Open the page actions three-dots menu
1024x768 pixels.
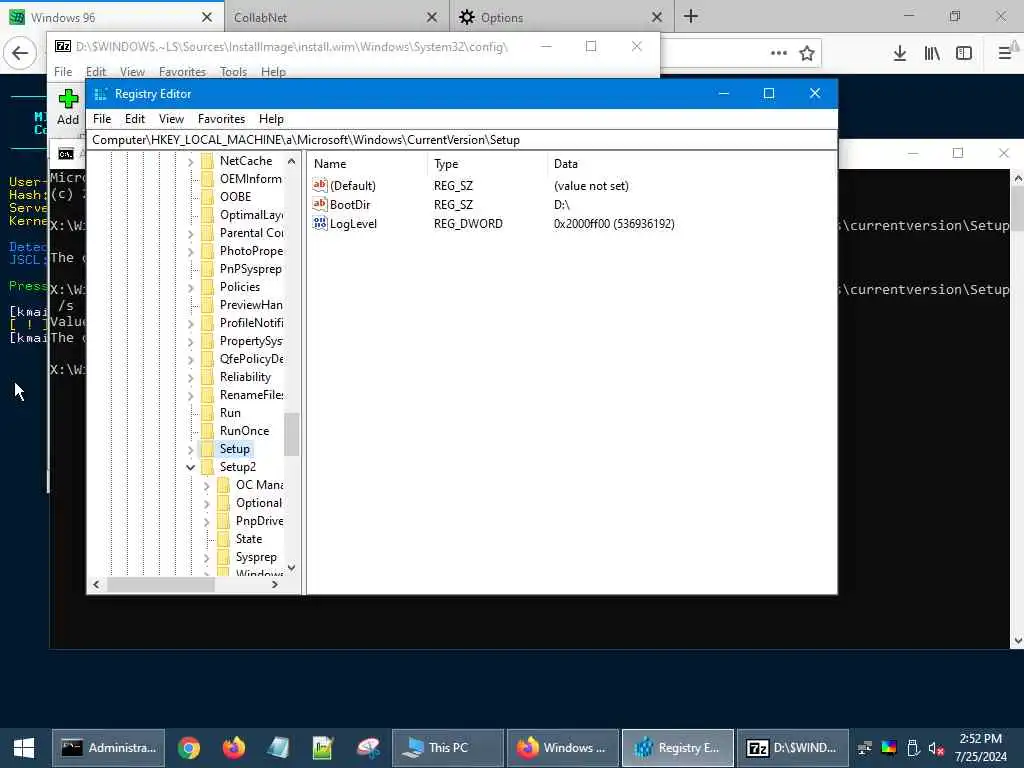pos(778,54)
